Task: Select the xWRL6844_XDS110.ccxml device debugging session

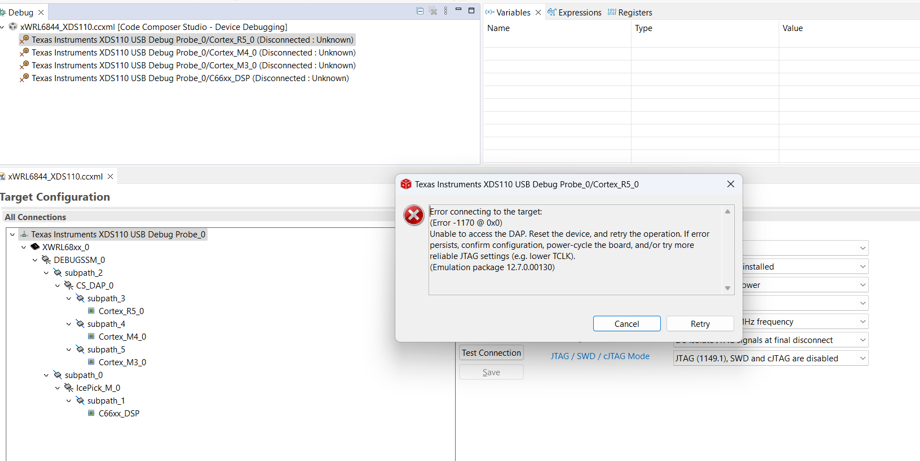Action: coord(154,27)
